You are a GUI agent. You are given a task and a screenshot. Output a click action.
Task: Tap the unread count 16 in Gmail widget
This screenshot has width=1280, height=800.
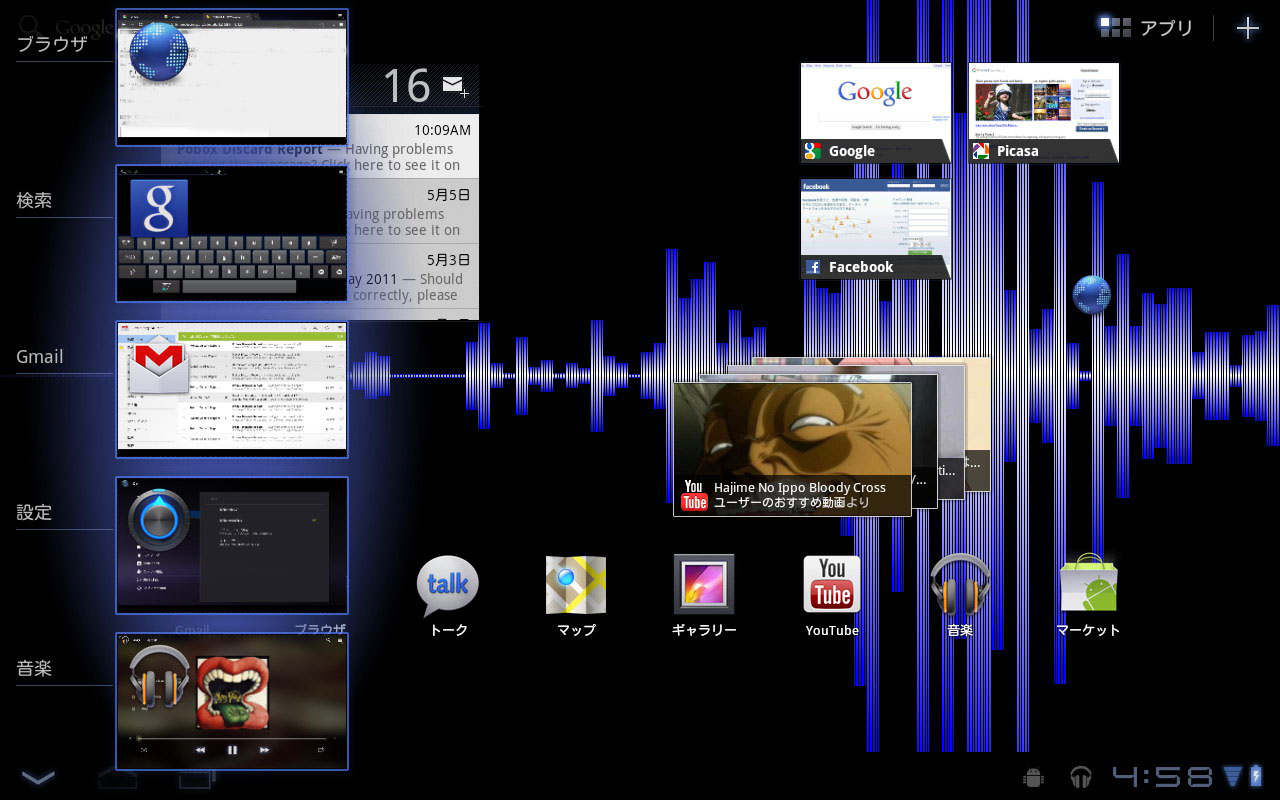407,86
